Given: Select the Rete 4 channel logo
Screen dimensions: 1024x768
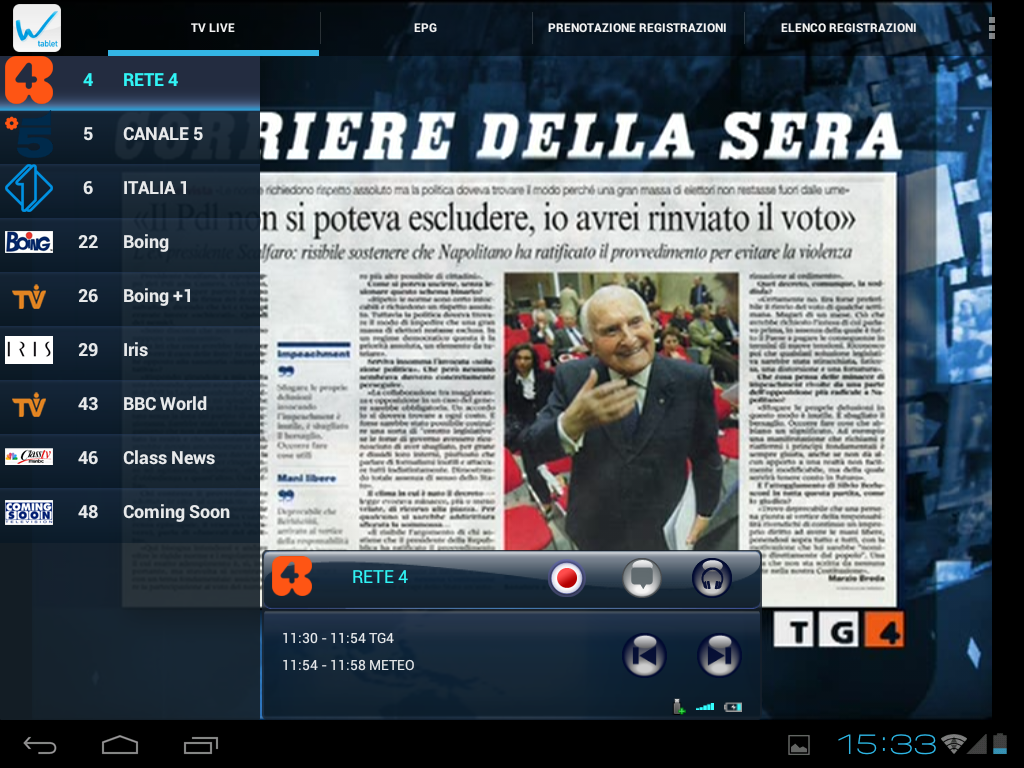Looking at the screenshot, I should (x=29, y=80).
